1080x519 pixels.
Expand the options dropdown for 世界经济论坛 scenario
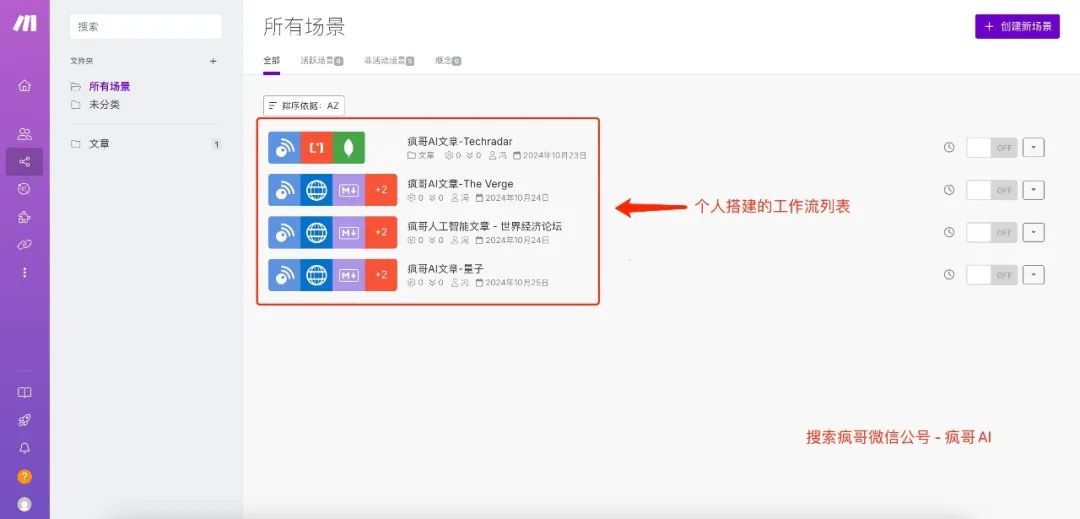(1034, 233)
